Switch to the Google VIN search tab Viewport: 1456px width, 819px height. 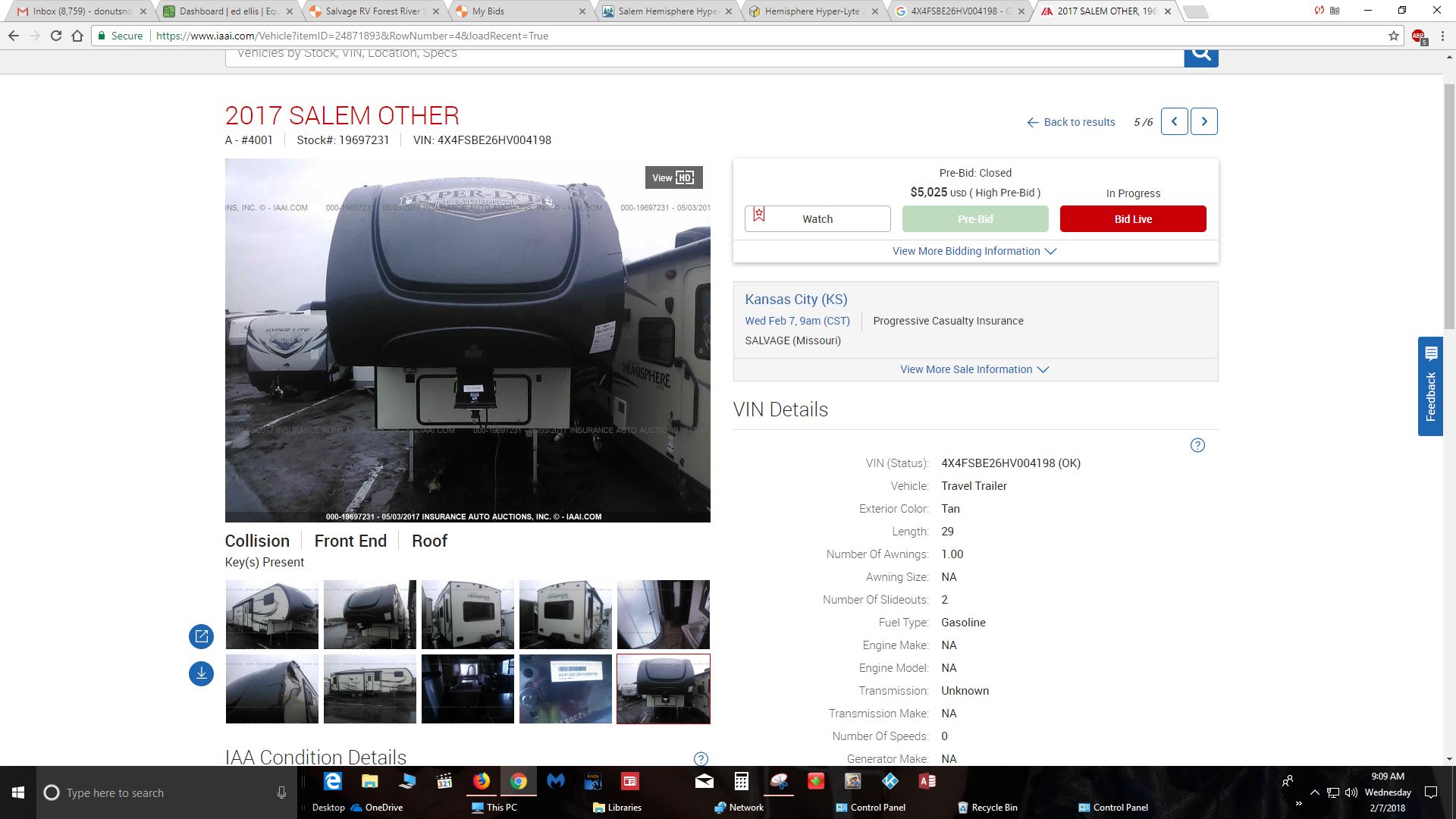(x=960, y=11)
